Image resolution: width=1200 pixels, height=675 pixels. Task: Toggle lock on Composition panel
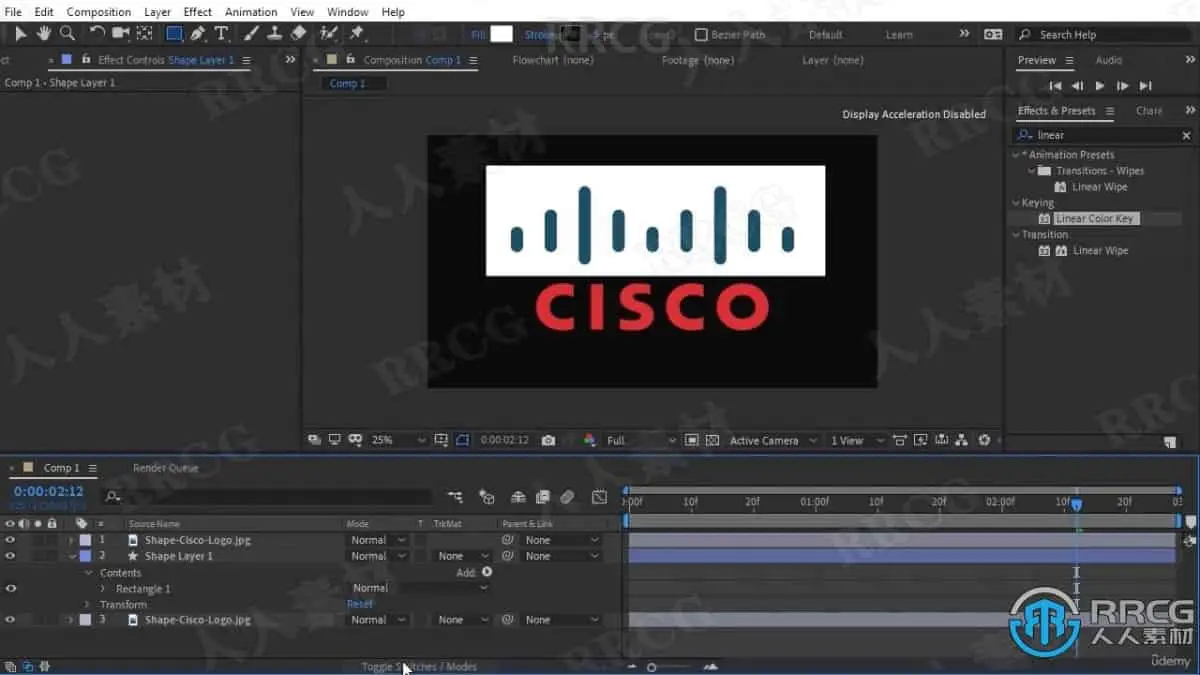pyautogui.click(x=351, y=60)
